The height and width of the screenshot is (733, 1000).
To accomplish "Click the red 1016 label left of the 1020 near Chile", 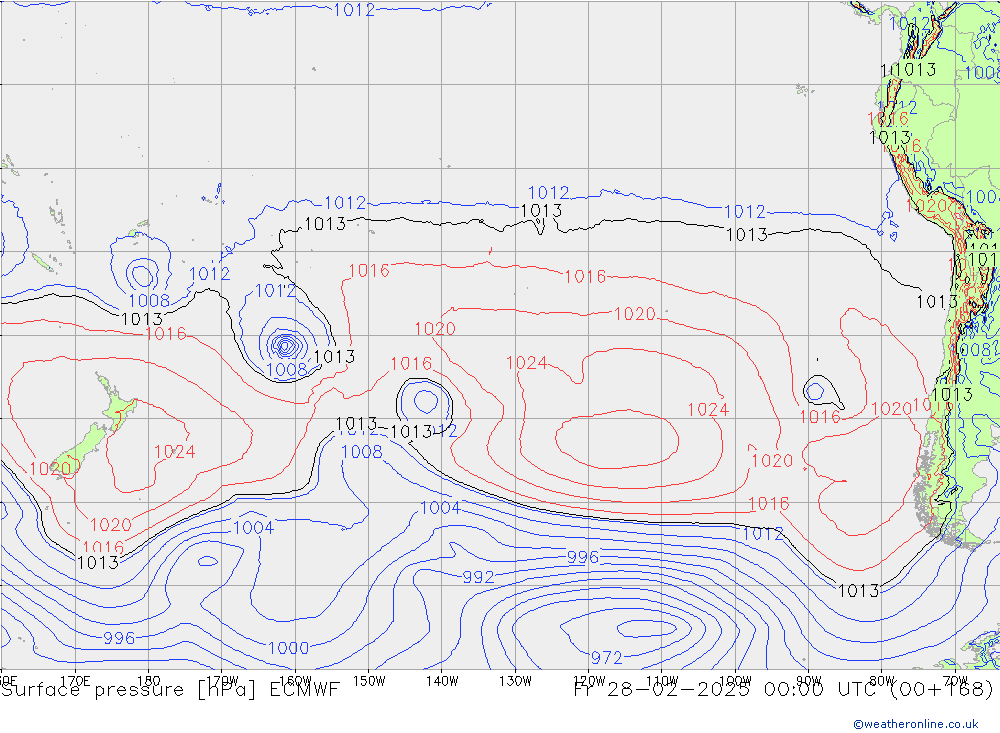I will (820, 417).
